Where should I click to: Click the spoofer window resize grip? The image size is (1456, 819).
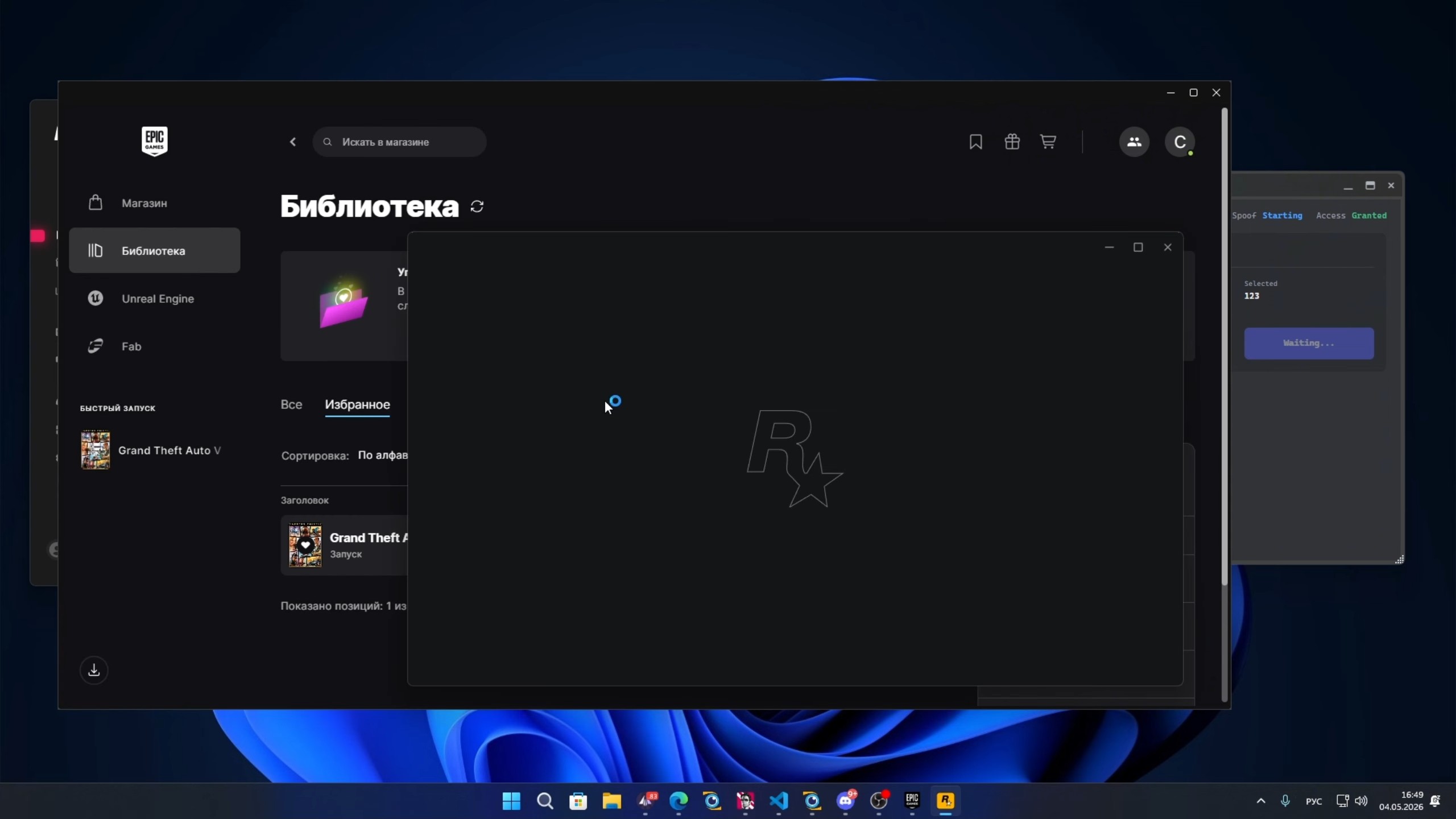[x=1399, y=560]
